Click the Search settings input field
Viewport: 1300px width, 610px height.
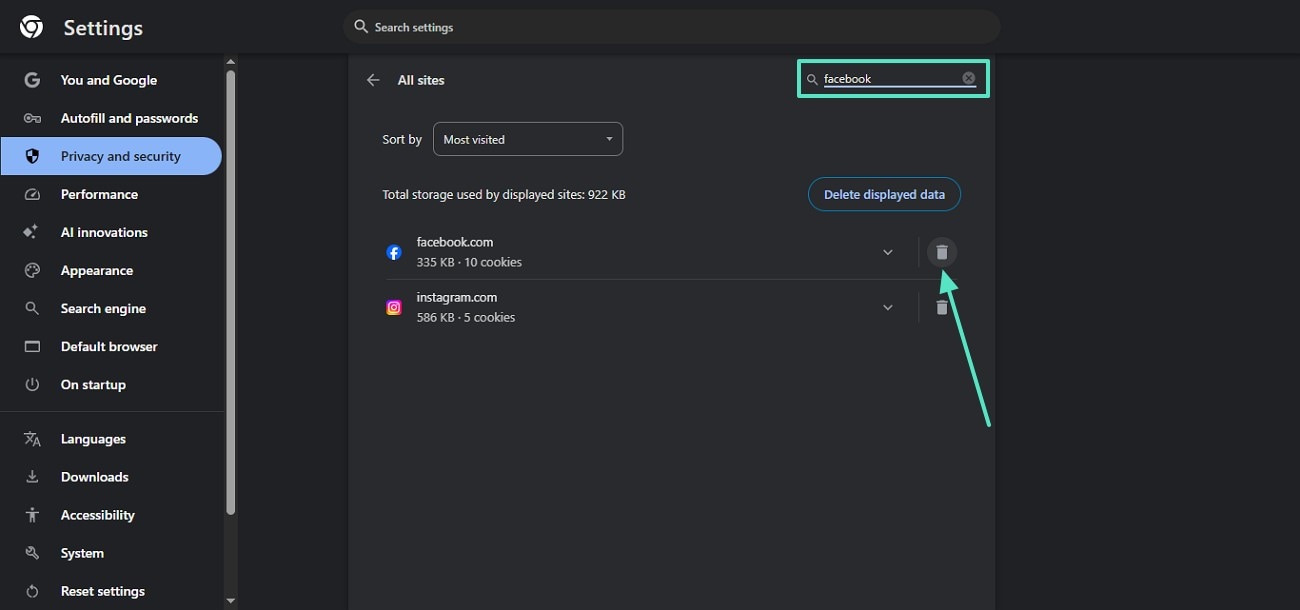click(x=680, y=27)
